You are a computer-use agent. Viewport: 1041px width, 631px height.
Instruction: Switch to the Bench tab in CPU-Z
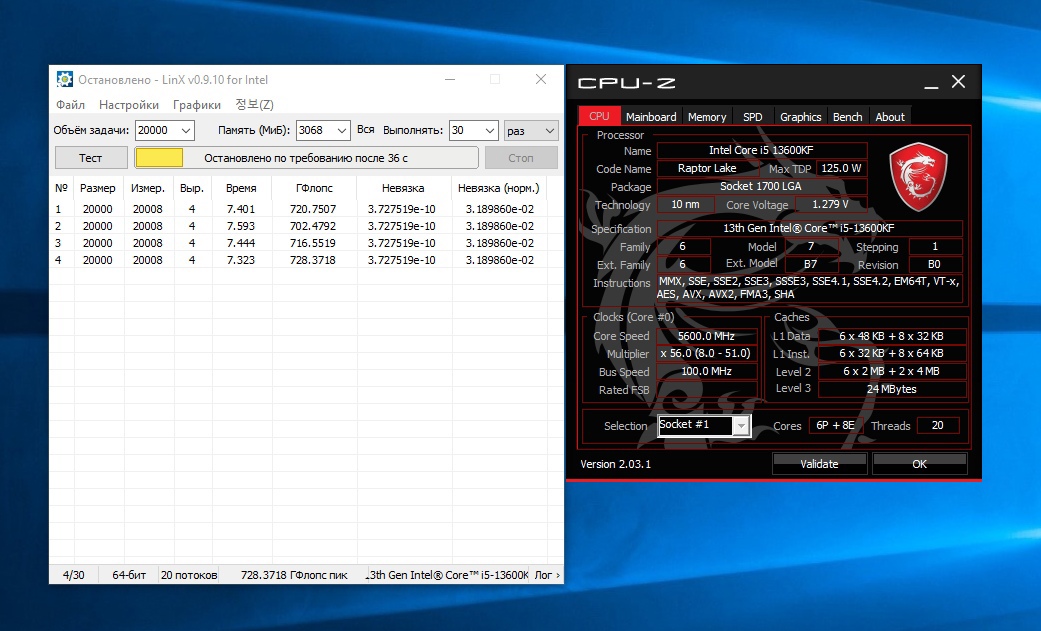[847, 116]
